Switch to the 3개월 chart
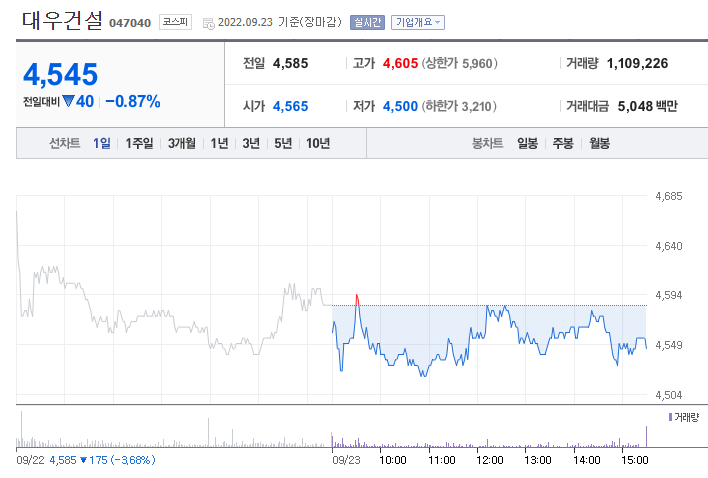Image resolution: width=708 pixels, height=478 pixels. [x=182, y=144]
